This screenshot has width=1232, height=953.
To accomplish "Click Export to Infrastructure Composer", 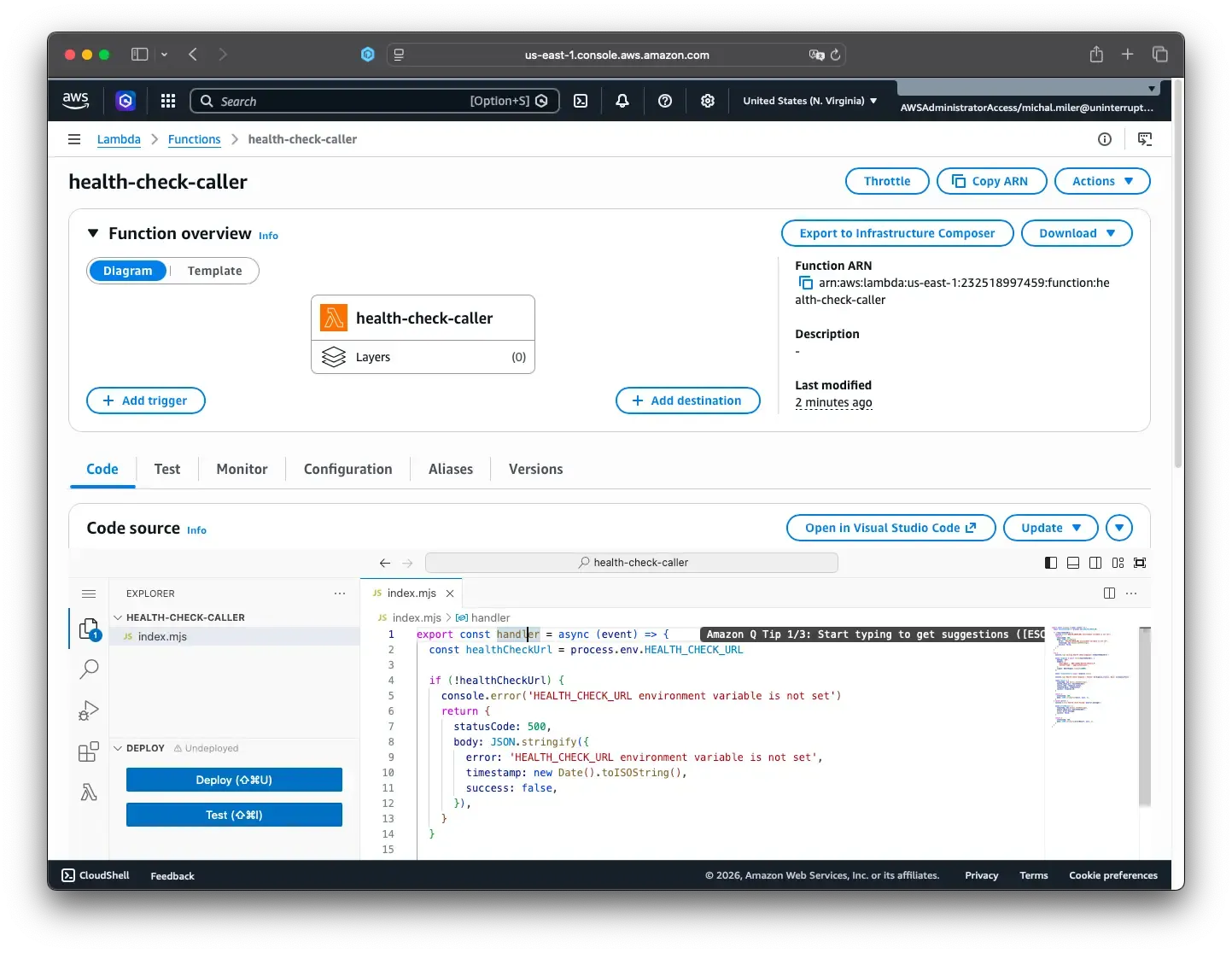I will (897, 233).
